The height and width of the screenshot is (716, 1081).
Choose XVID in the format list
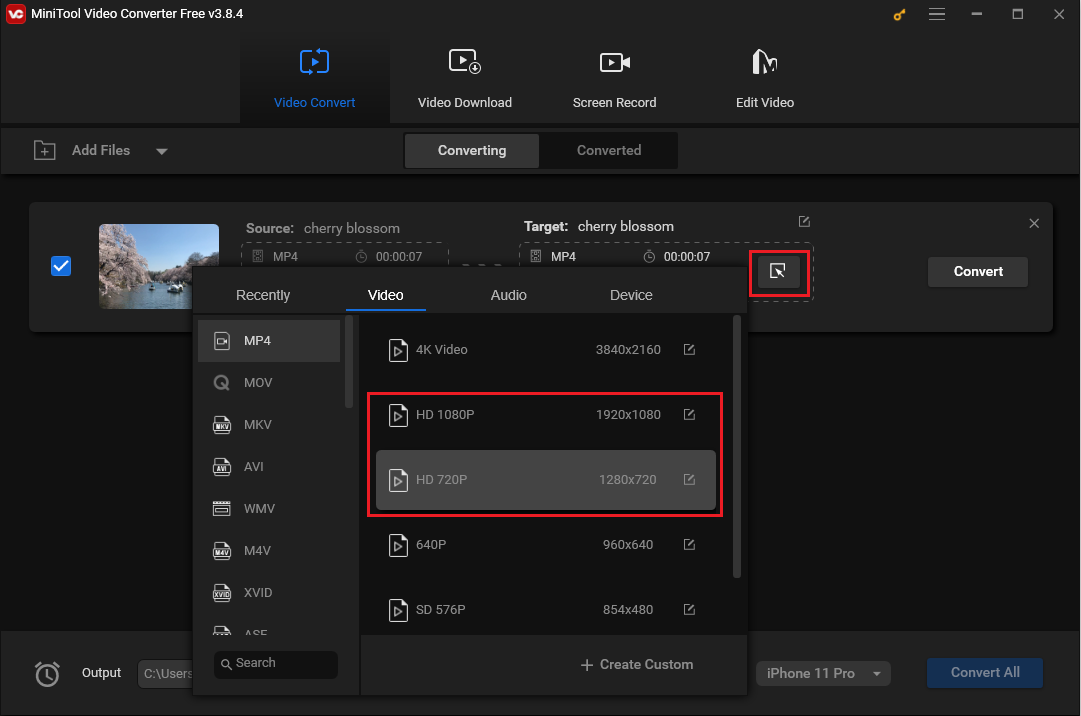click(269, 593)
